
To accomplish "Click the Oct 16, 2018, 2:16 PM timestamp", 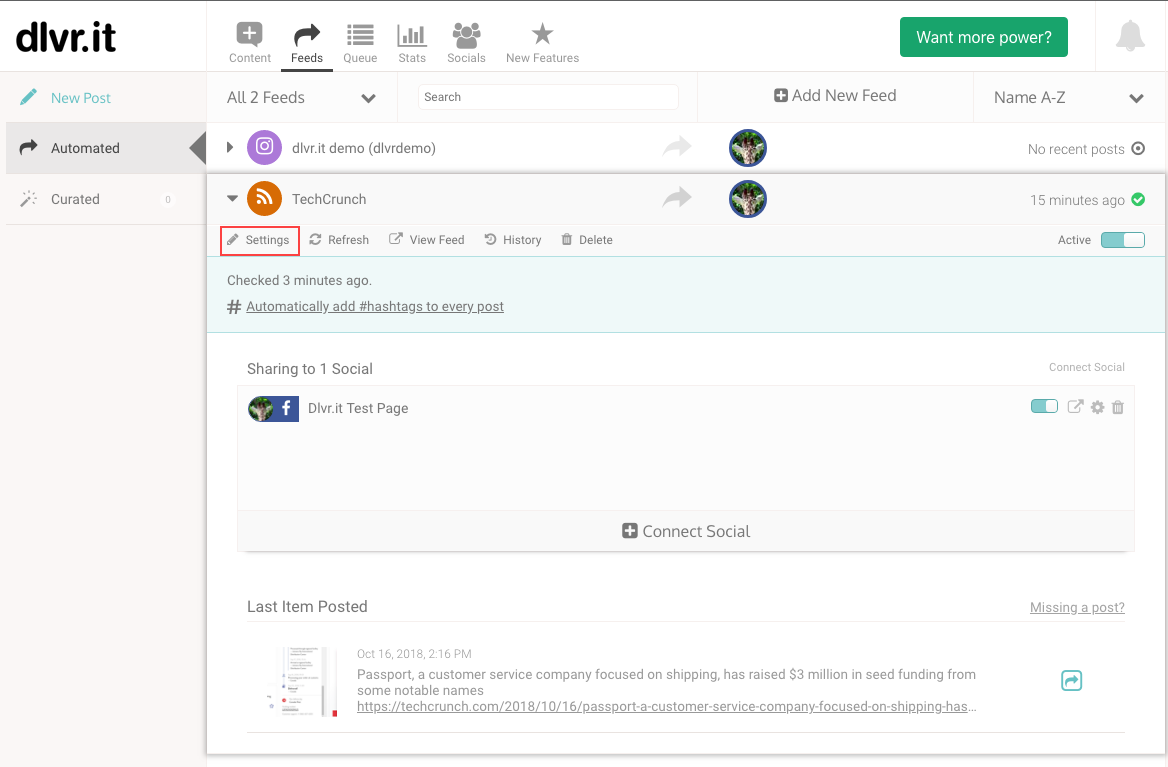I will coord(414,654).
